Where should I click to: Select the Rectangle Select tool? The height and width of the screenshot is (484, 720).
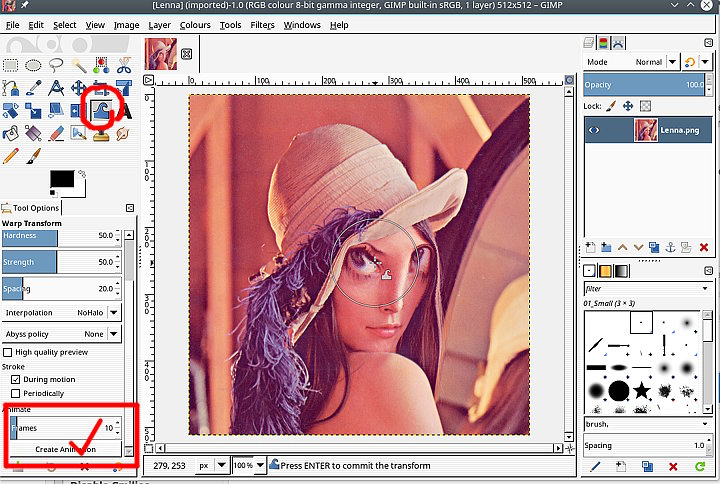tap(11, 65)
